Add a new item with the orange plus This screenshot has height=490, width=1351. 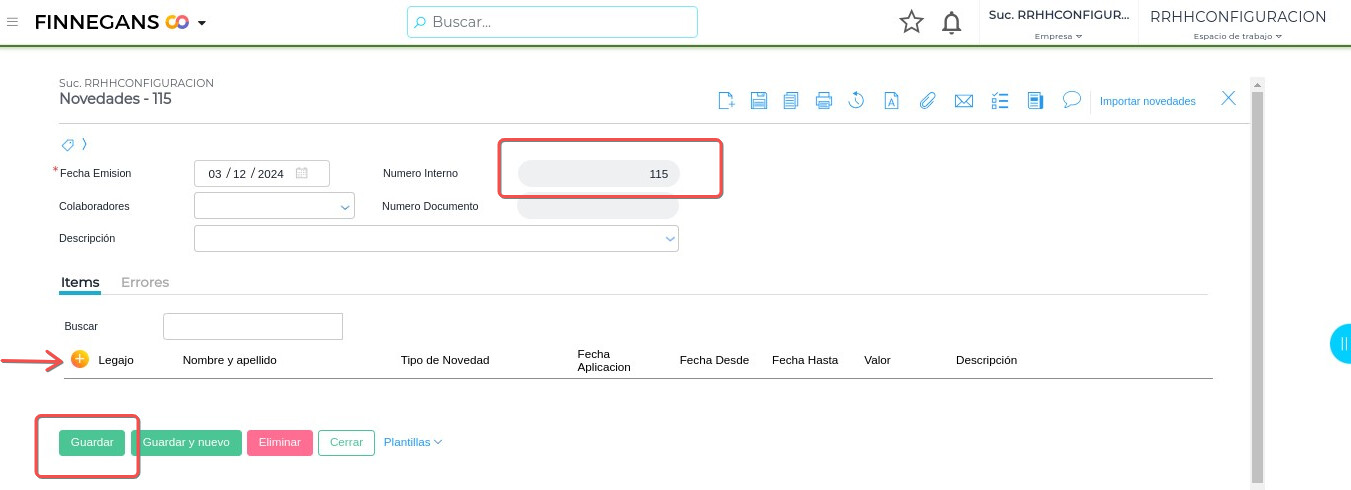point(80,360)
